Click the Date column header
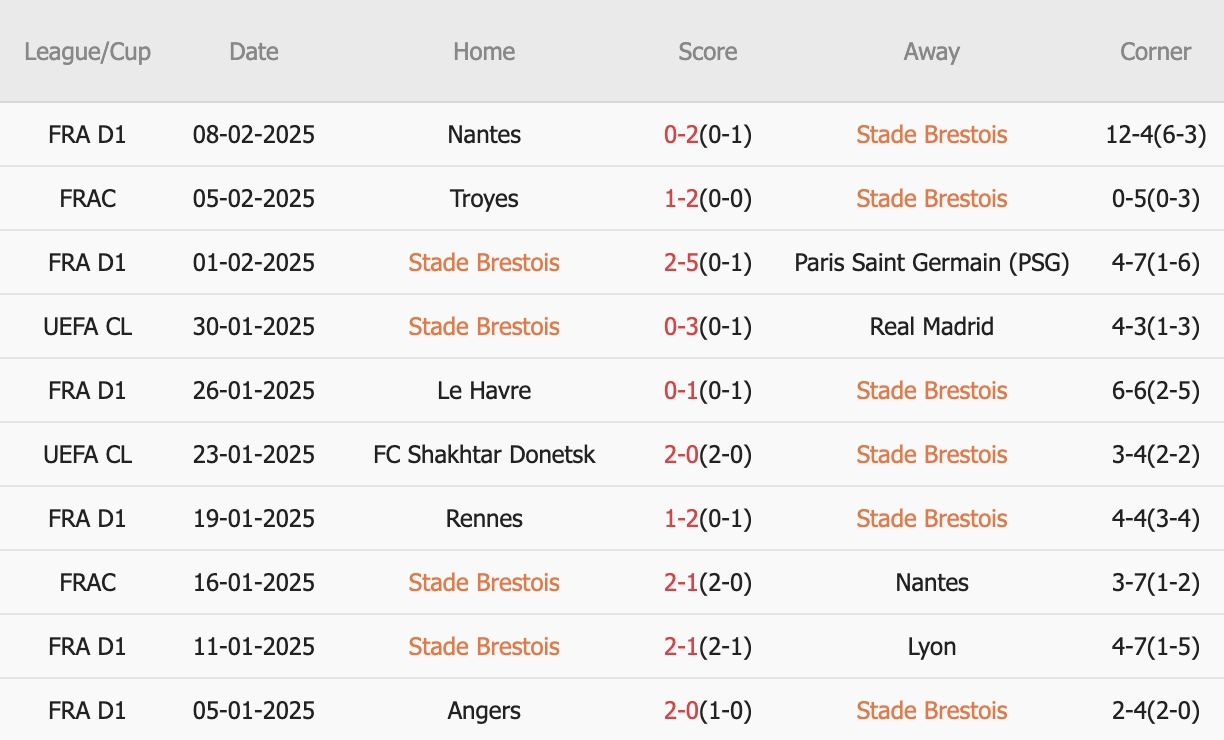This screenshot has width=1224, height=740. pyautogui.click(x=253, y=52)
